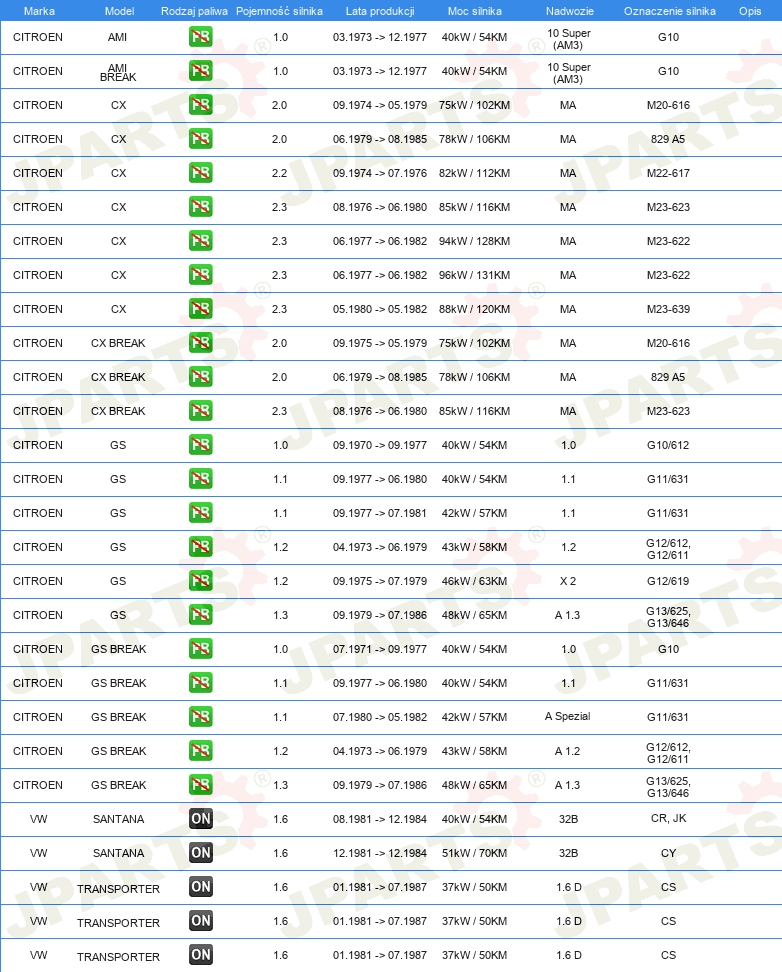Click the Lata produkcji column header
Screen dimensions: 782x972
click(x=380, y=11)
